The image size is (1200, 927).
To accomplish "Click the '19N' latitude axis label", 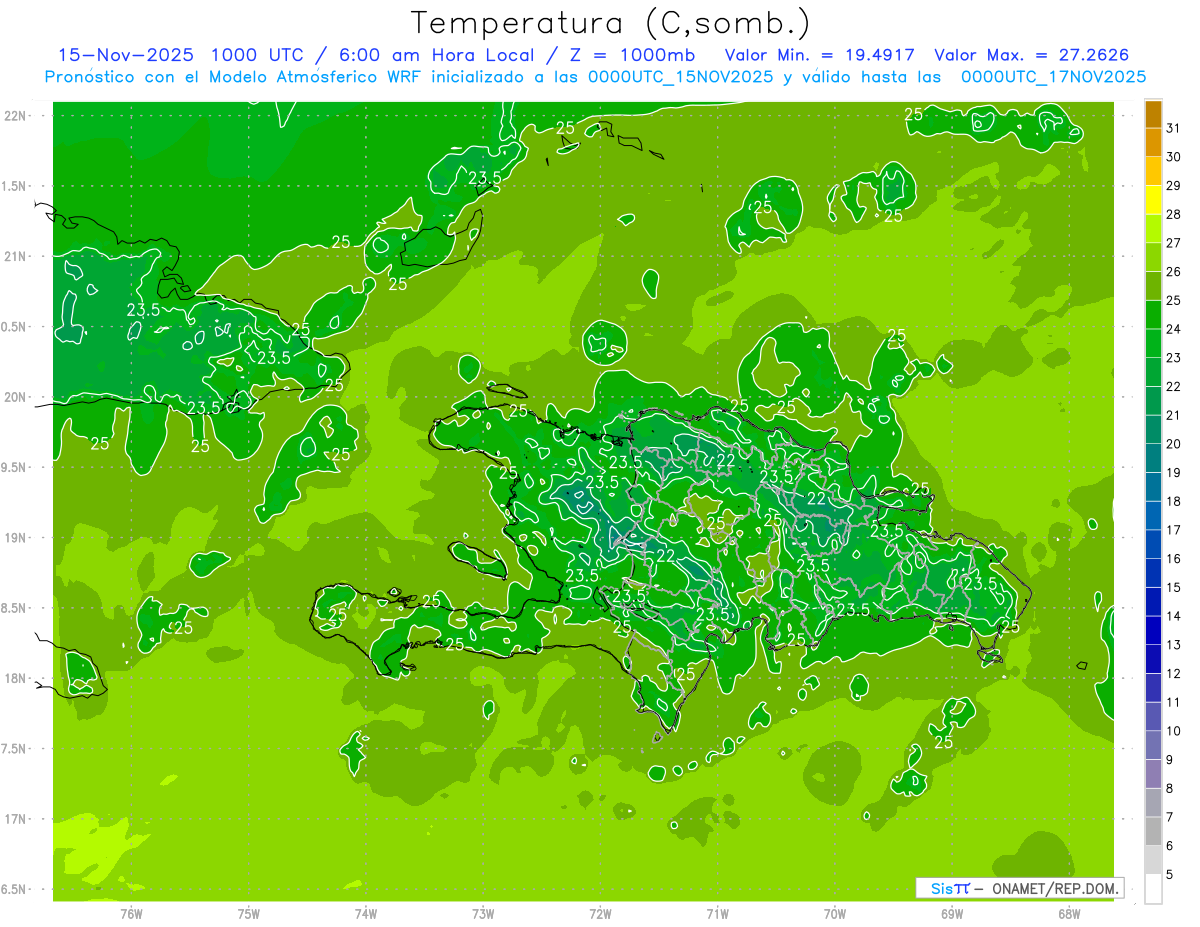I will pyautogui.click(x=15, y=538).
